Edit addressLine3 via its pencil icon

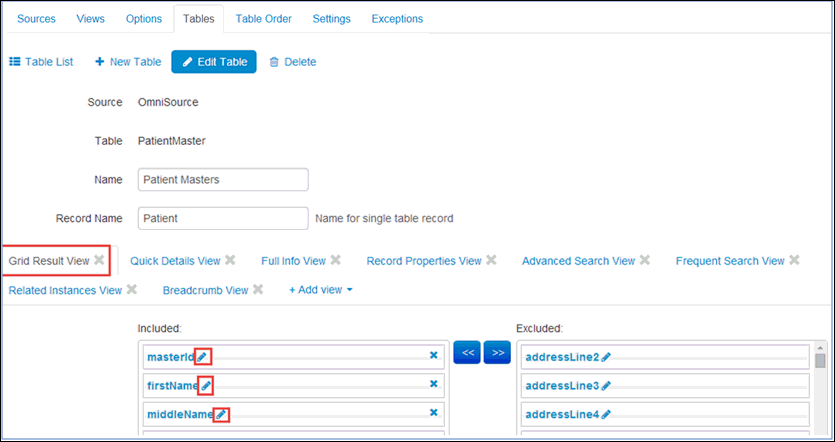pos(606,386)
